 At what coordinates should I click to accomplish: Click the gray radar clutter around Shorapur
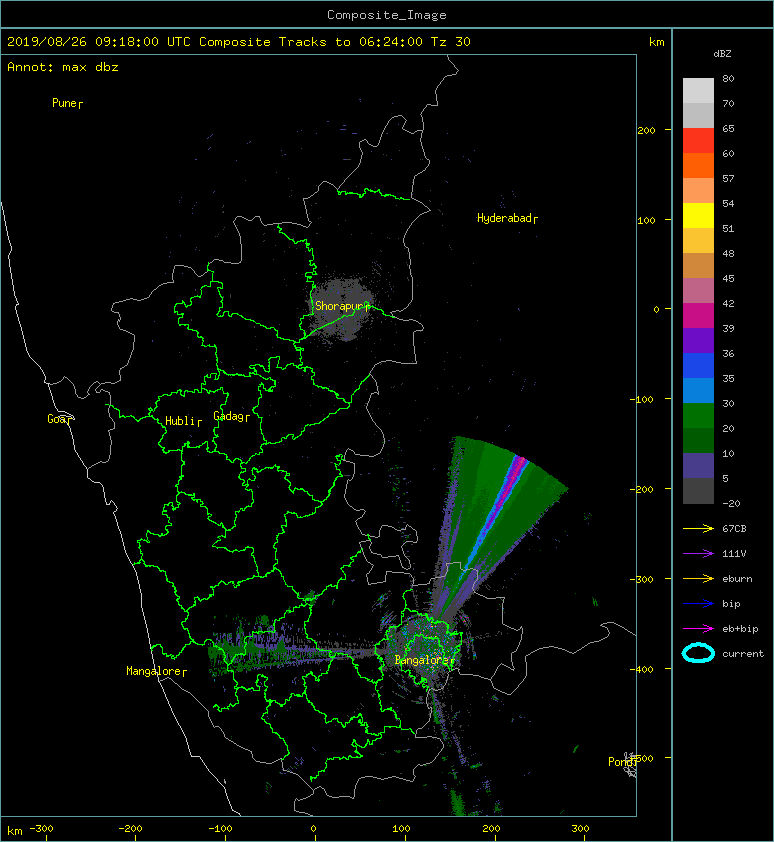tap(342, 308)
